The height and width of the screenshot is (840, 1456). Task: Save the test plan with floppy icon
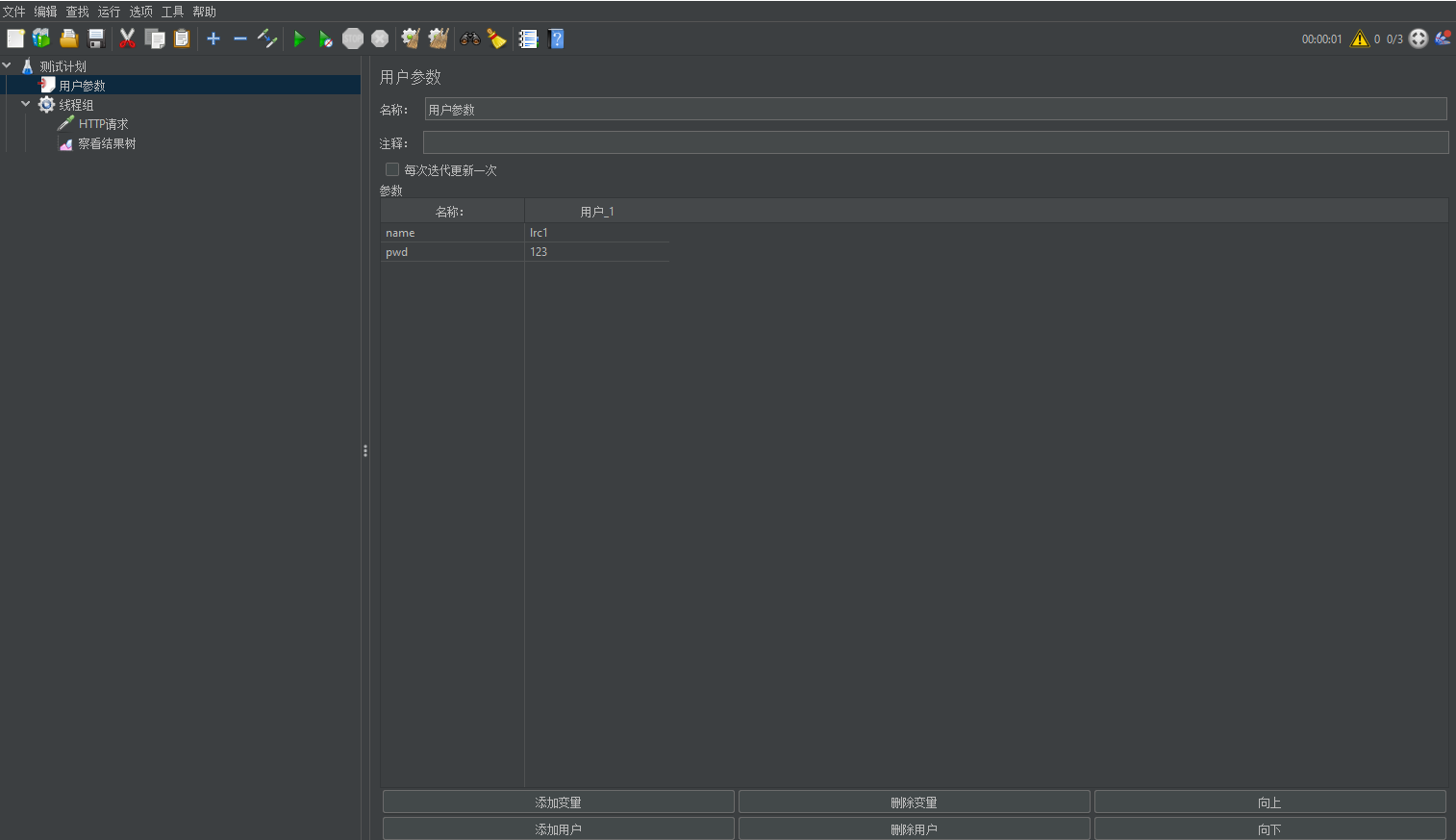[96, 38]
